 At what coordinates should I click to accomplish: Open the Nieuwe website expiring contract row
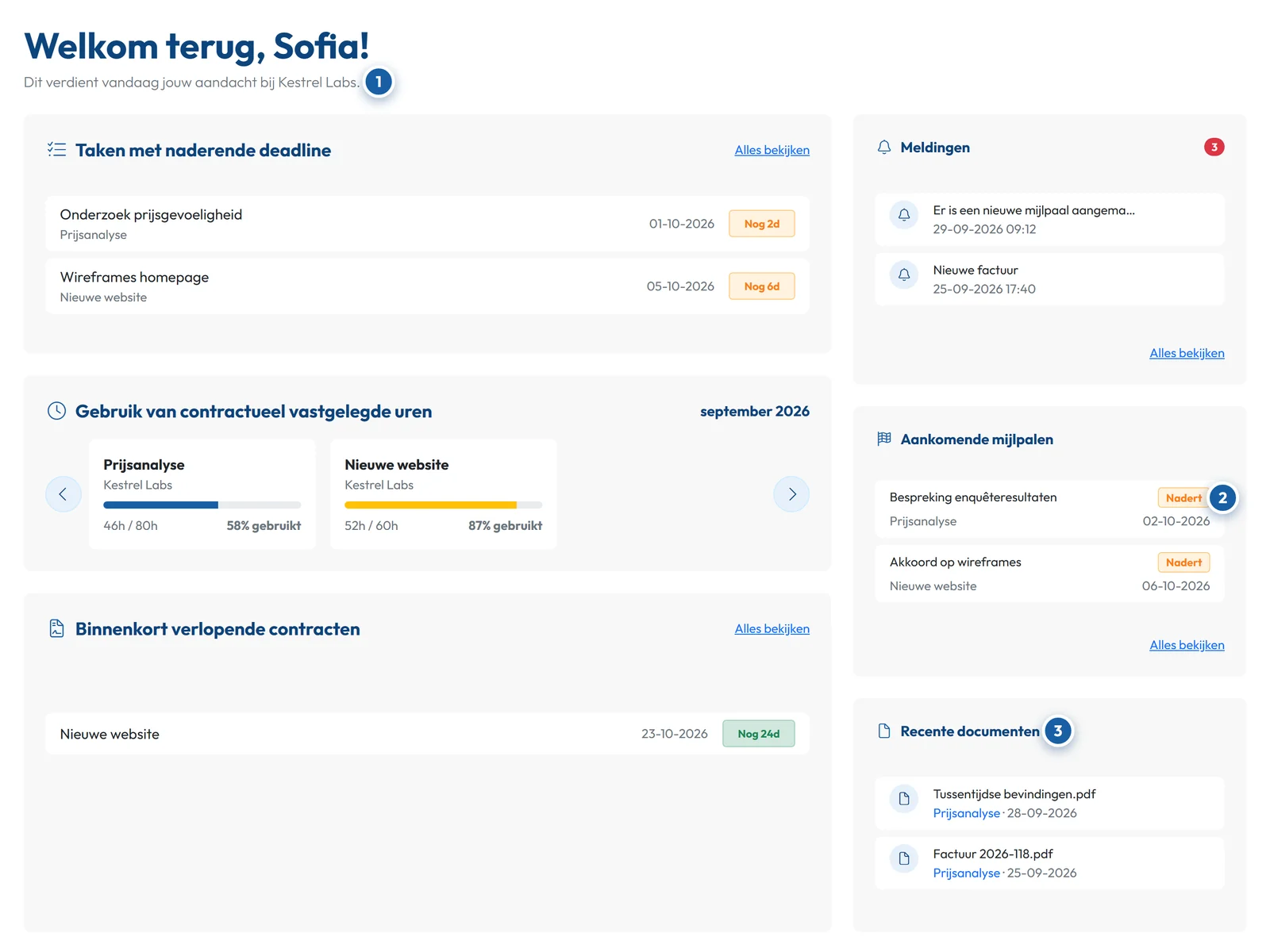[428, 734]
